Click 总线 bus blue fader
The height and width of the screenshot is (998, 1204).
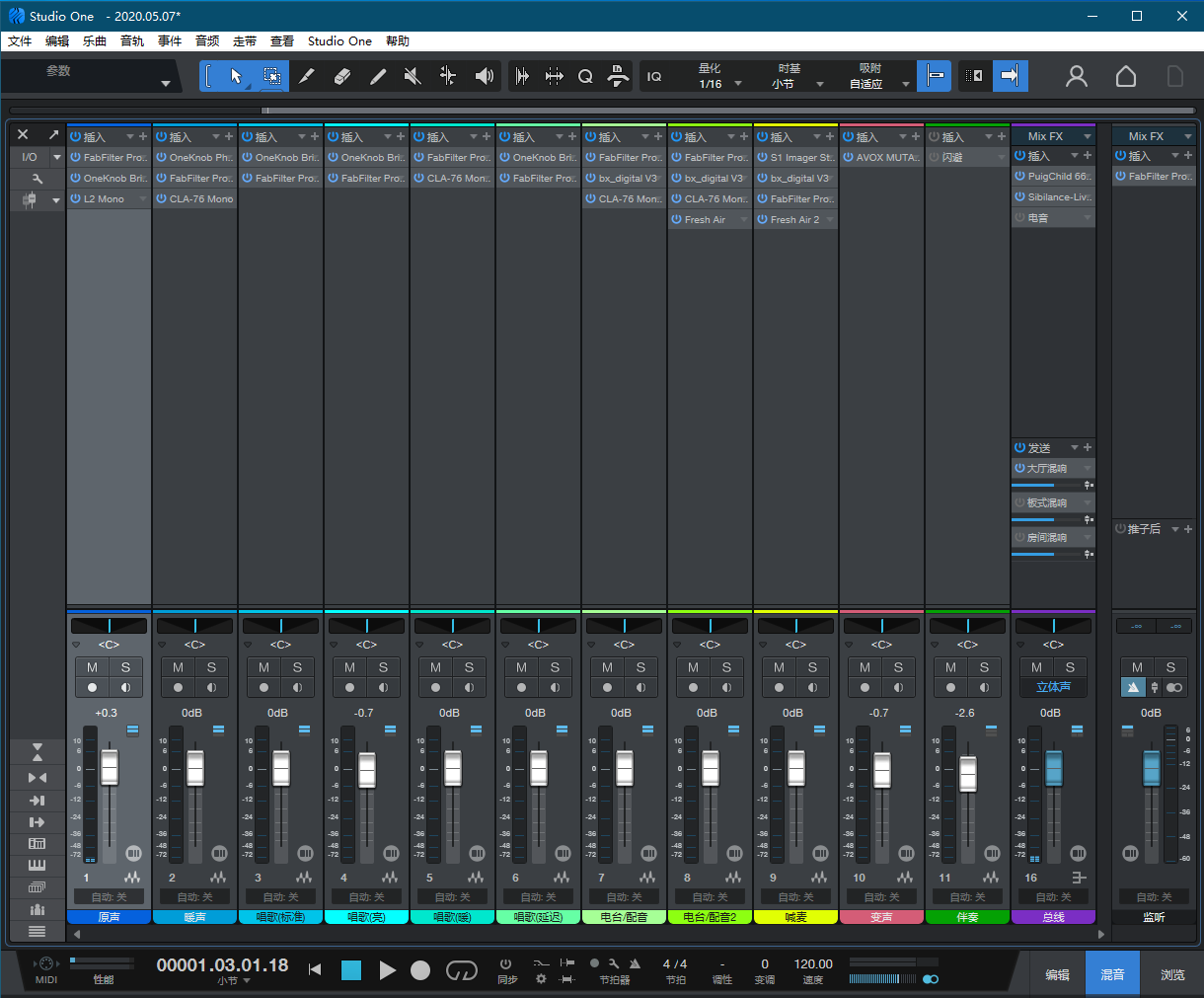[1054, 768]
